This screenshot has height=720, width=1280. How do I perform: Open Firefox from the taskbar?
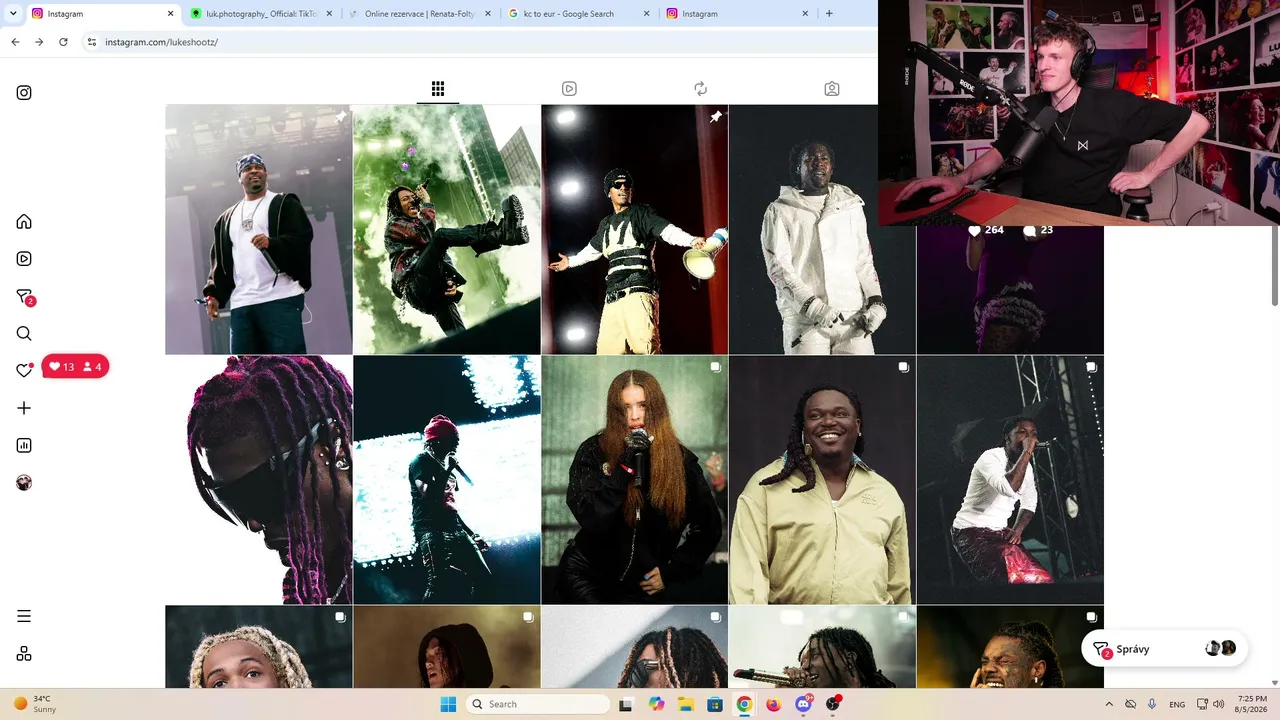pos(774,704)
